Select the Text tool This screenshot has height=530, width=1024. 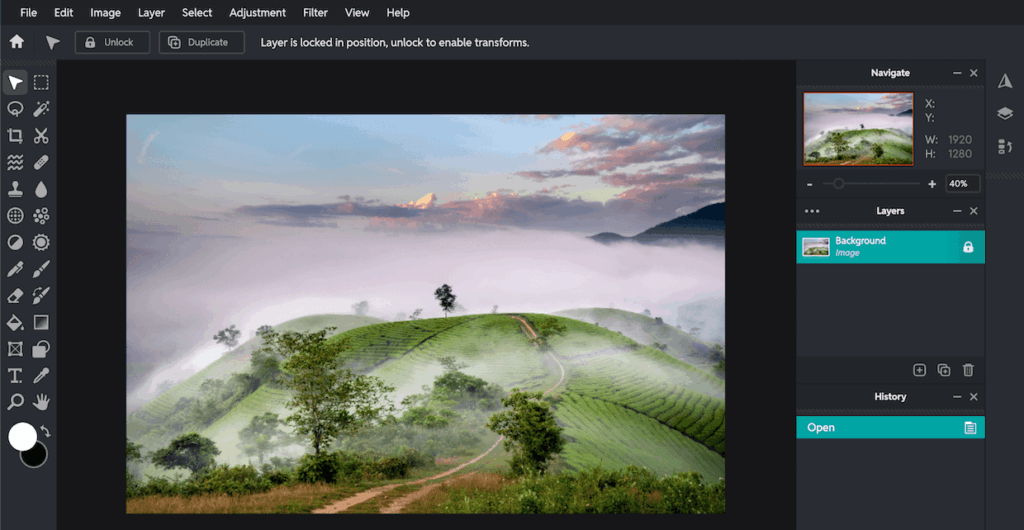pos(15,375)
